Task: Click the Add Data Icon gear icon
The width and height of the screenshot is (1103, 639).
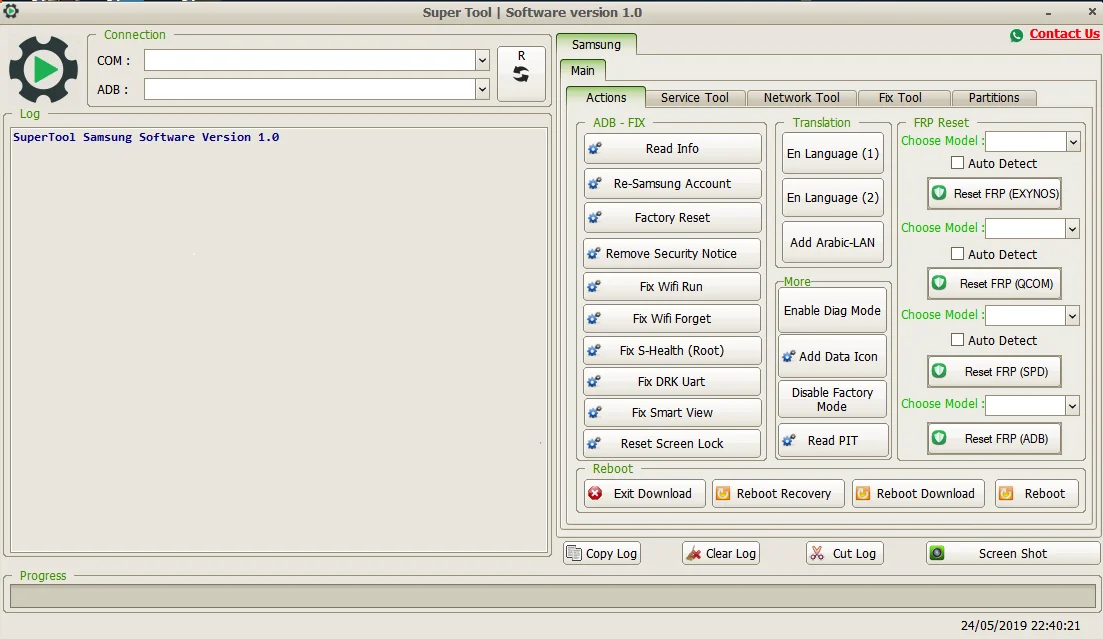Action: (x=789, y=357)
